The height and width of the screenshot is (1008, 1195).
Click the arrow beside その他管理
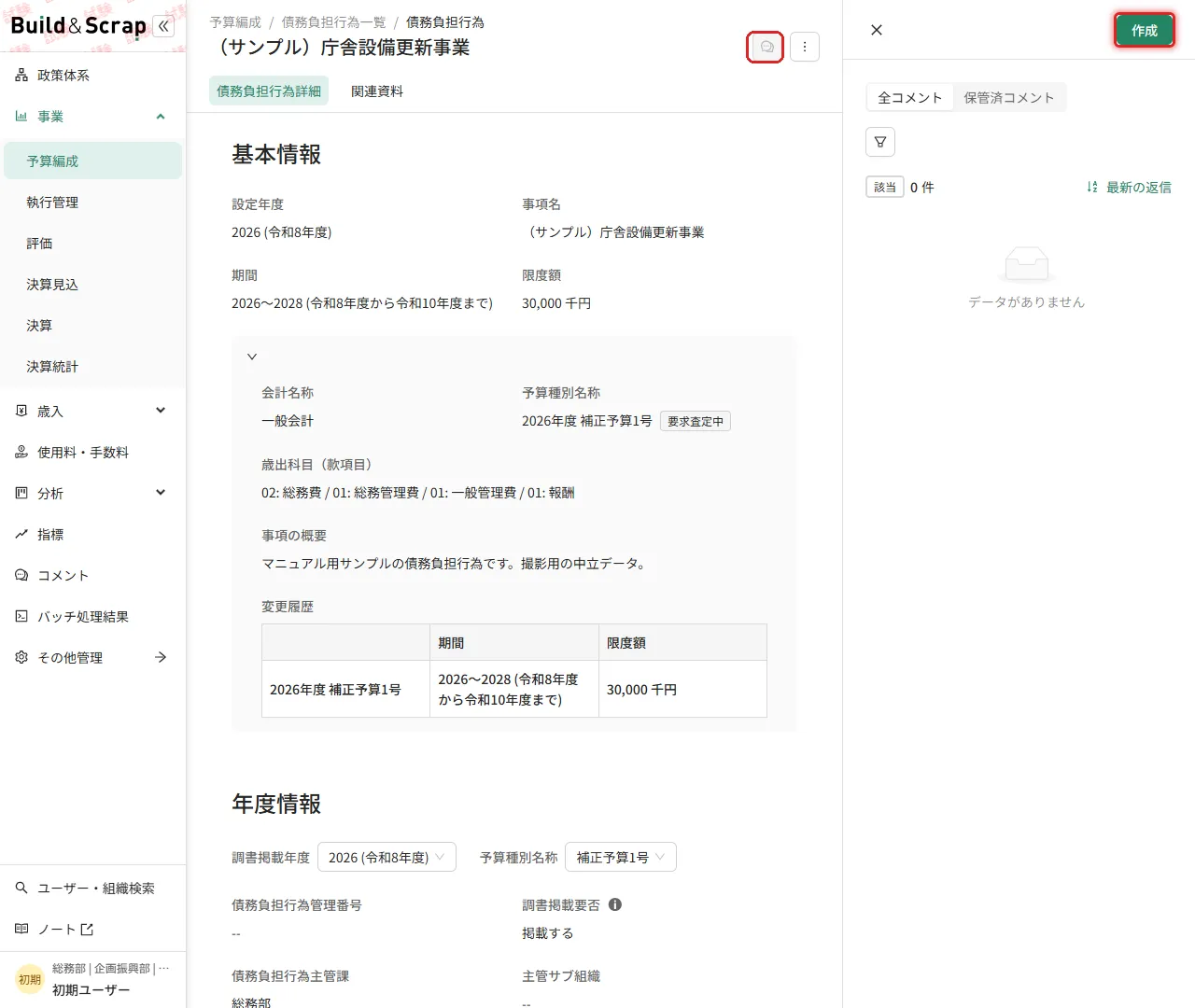pyautogui.click(x=161, y=657)
